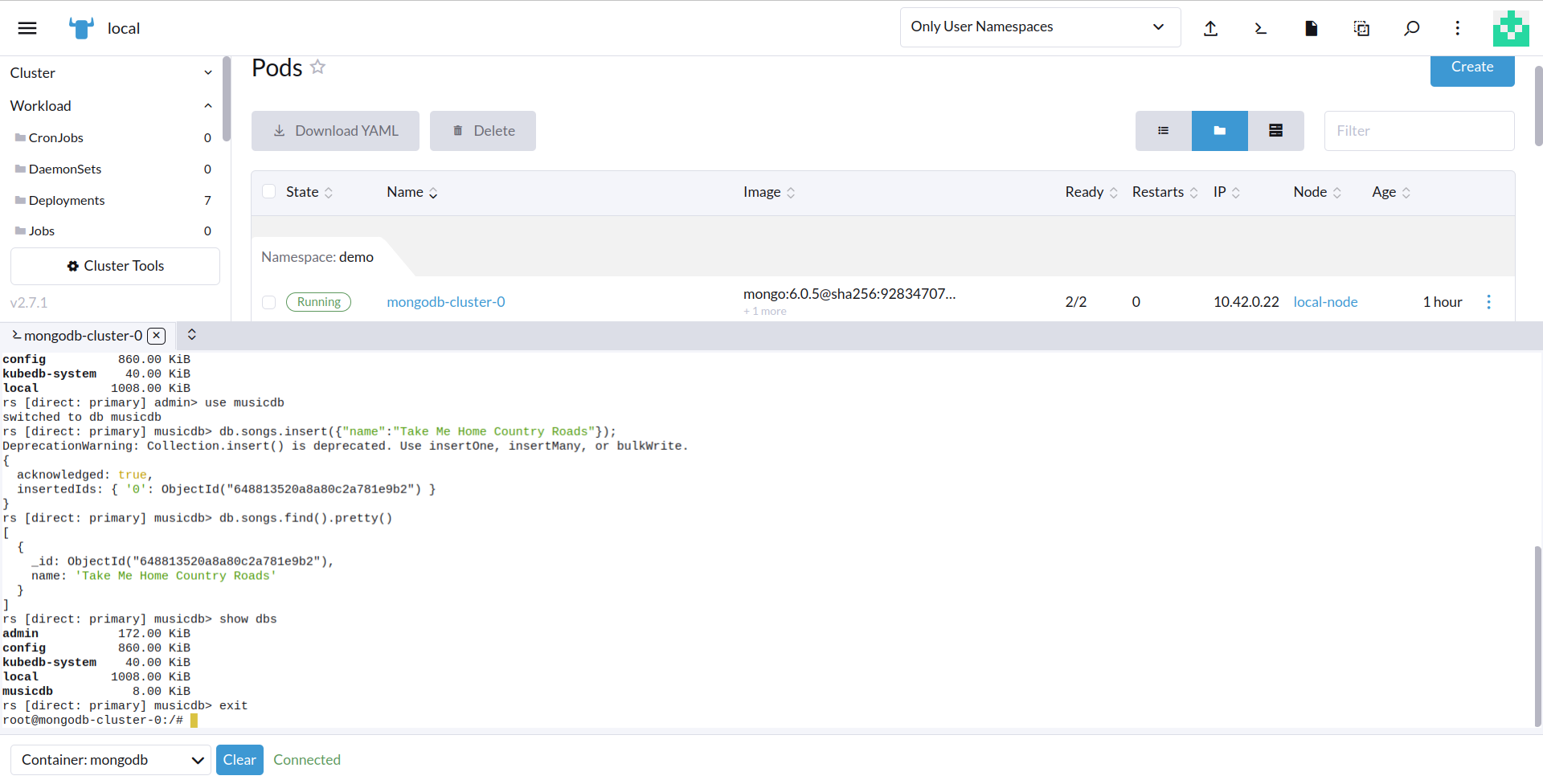Click the Clear terminal button
This screenshot has width=1543, height=784.
tap(239, 760)
